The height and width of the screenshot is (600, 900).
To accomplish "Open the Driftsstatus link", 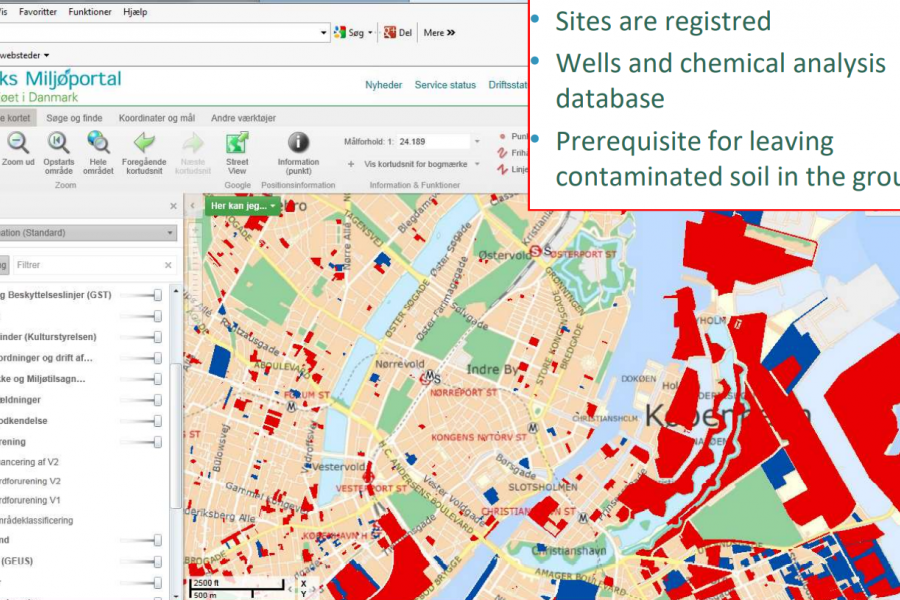I will [x=508, y=85].
